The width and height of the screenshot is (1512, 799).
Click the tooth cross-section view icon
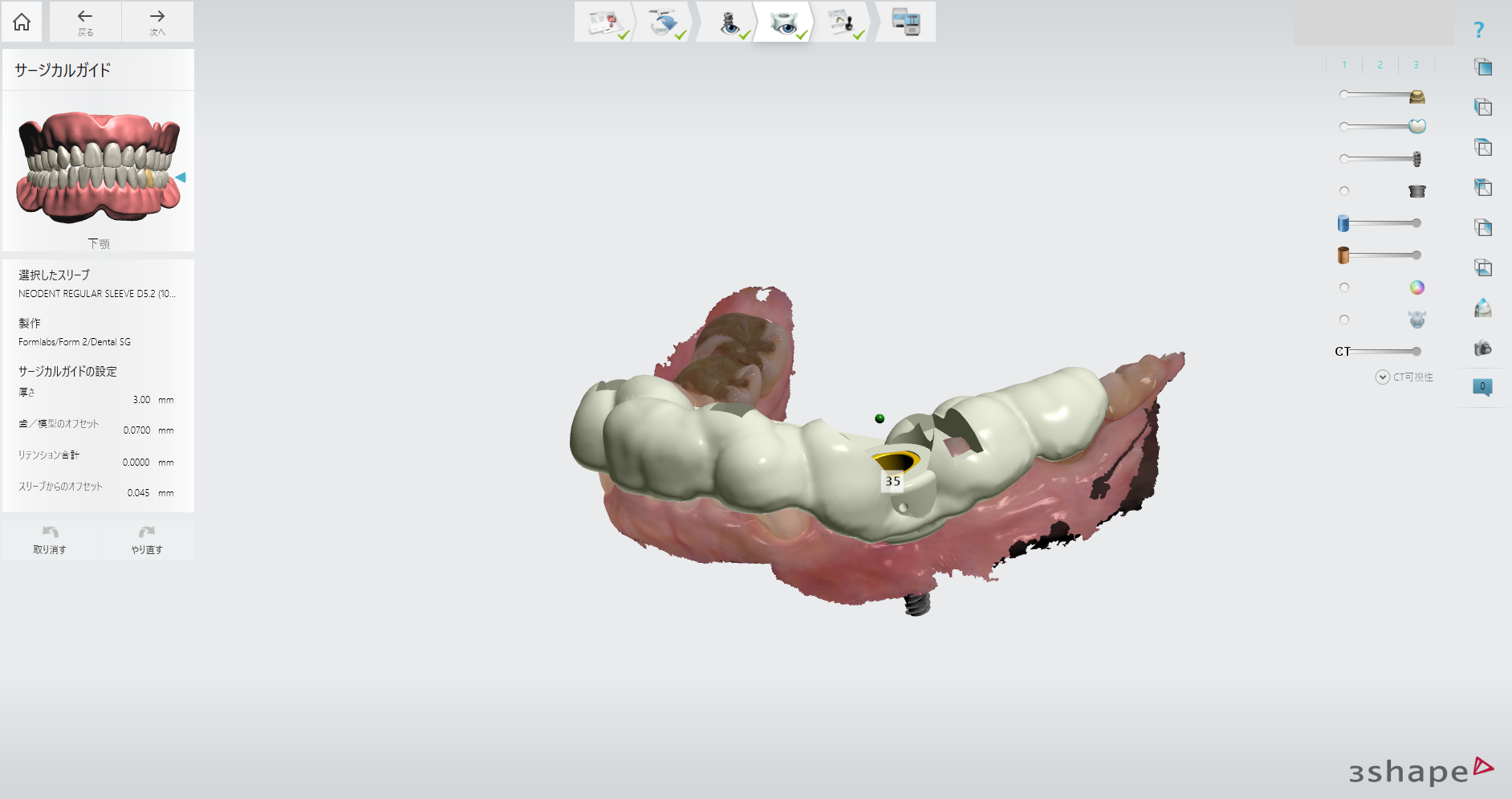(x=1482, y=308)
